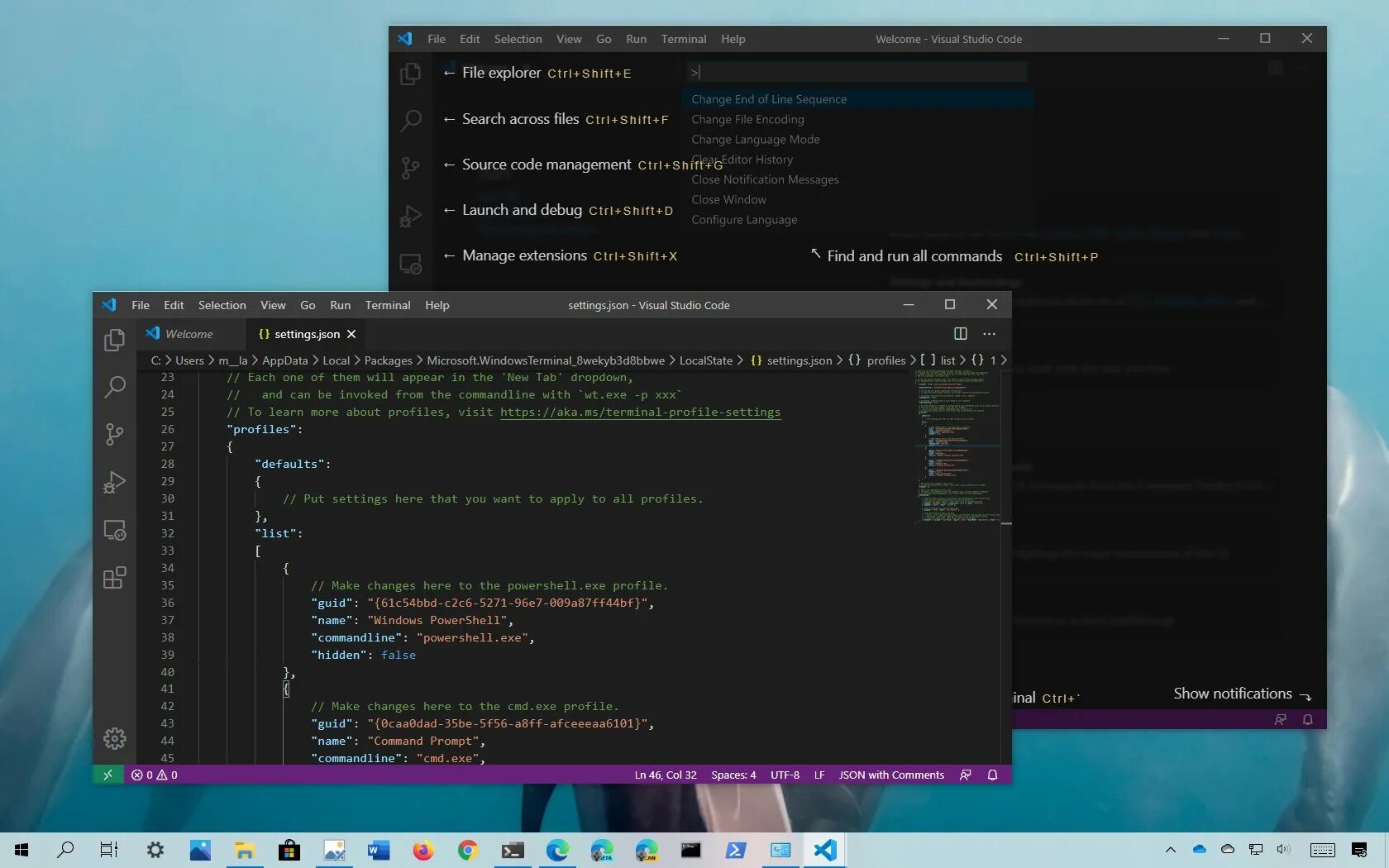Screen dimensions: 1389x868
Task: Click the notifications bell in the status bar
Action: [992, 775]
